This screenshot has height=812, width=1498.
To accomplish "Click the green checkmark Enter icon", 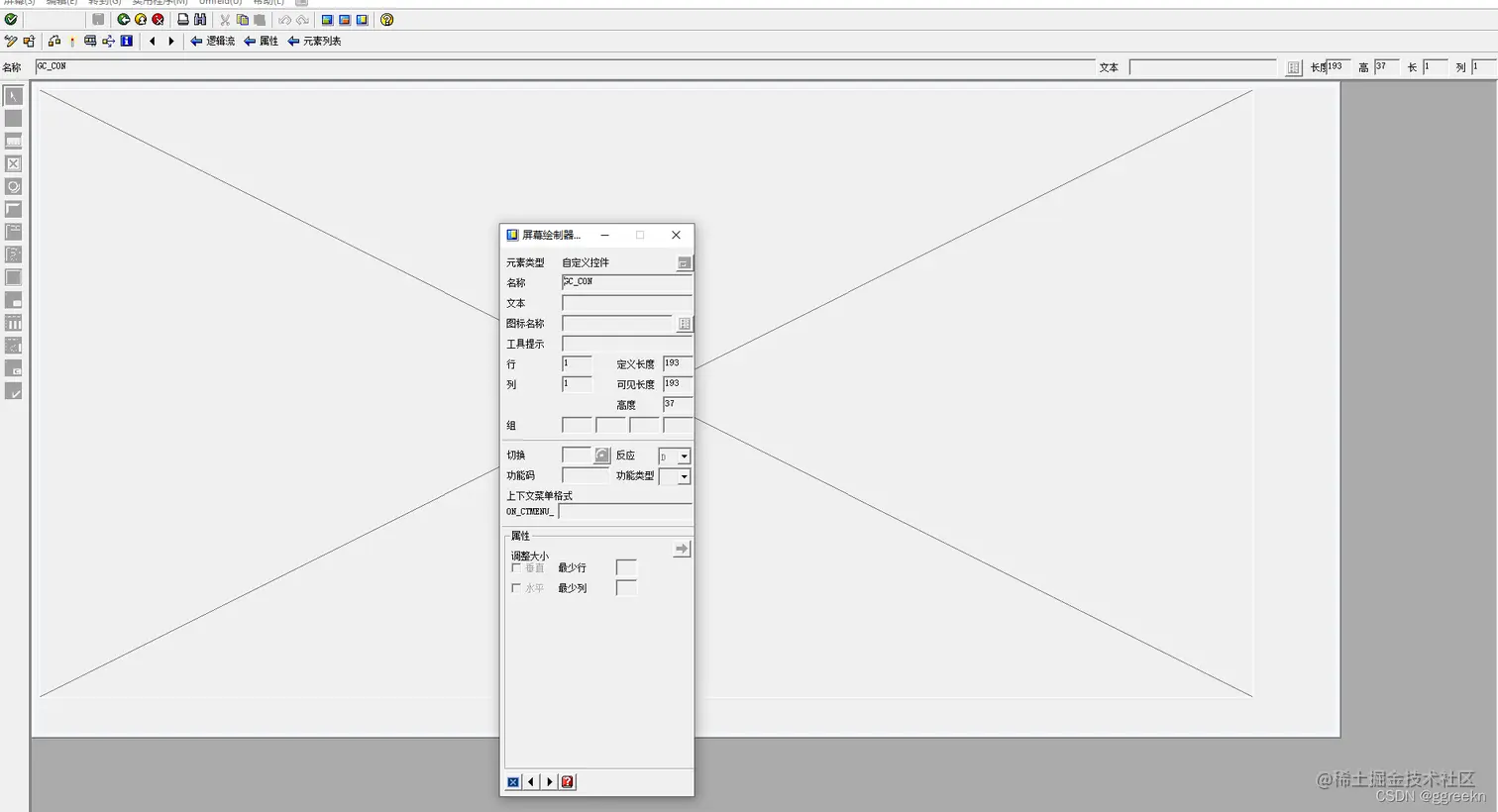I will coord(11,19).
